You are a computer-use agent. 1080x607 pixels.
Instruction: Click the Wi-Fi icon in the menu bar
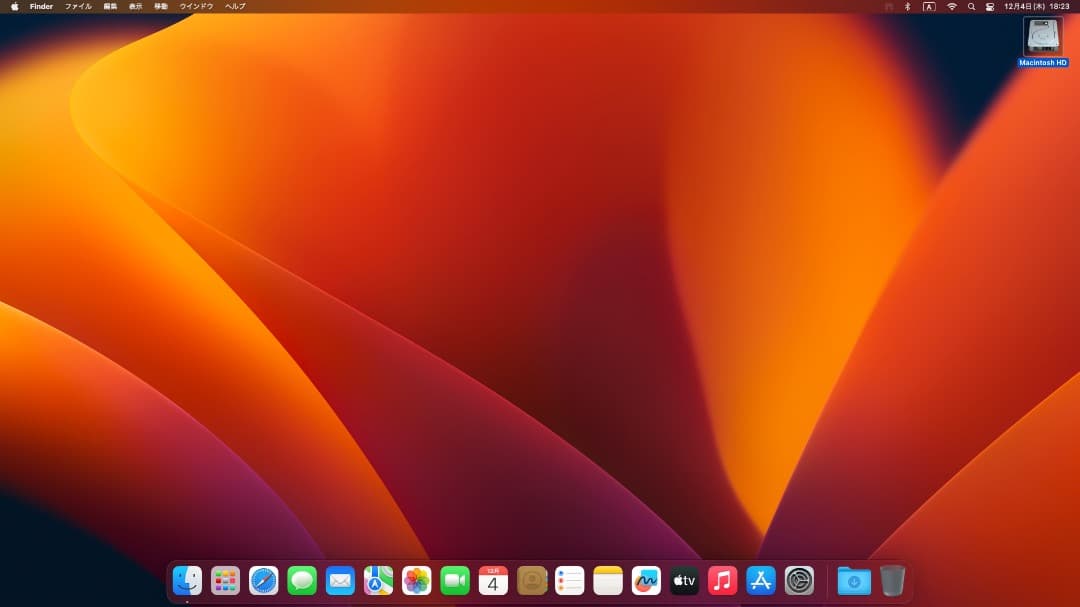pyautogui.click(x=950, y=6)
